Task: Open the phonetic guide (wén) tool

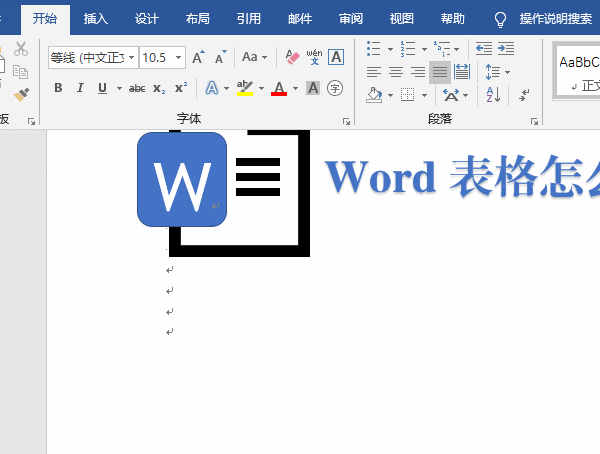Action: click(x=314, y=57)
